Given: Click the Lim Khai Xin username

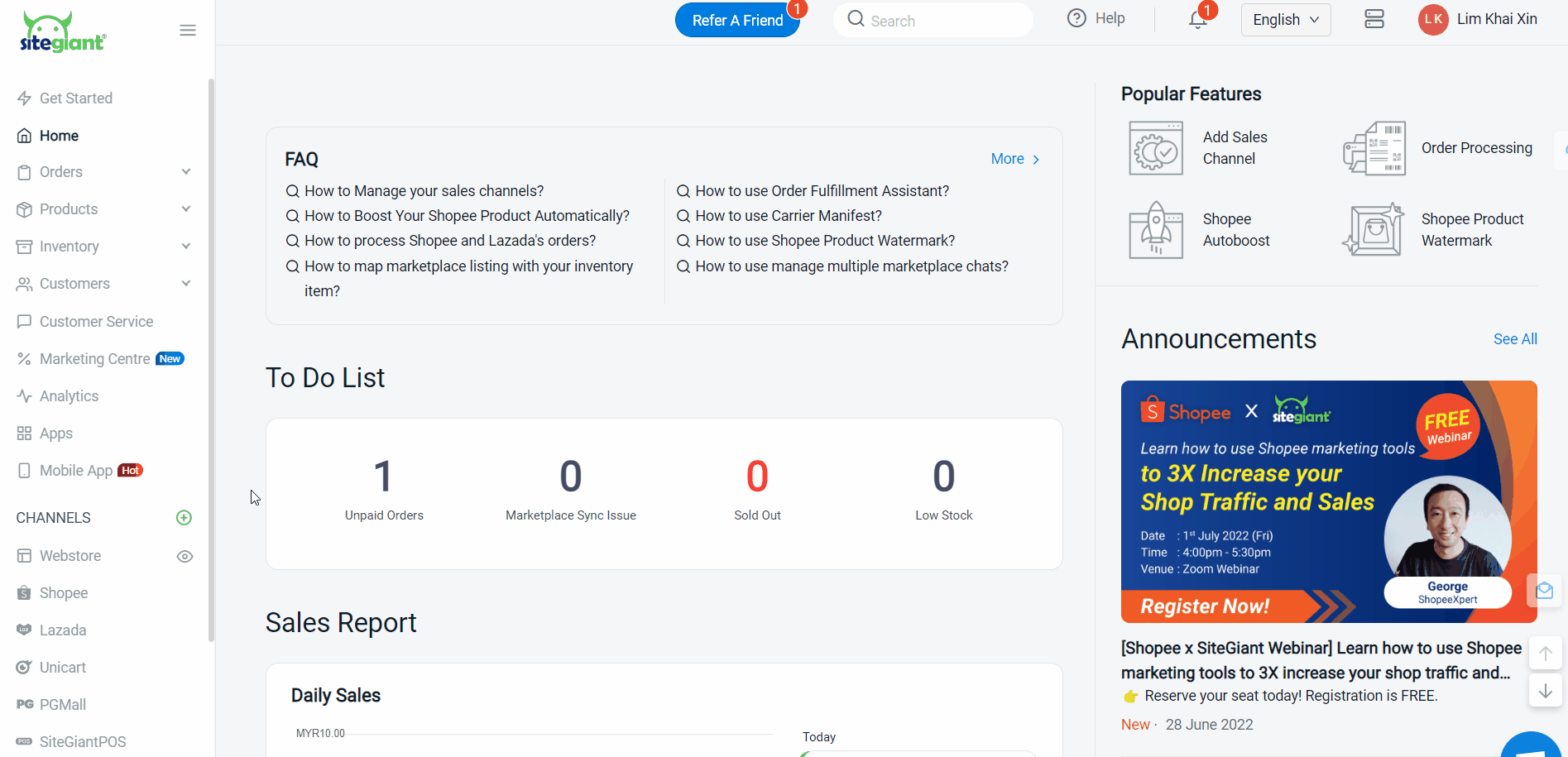Looking at the screenshot, I should point(1497,19).
